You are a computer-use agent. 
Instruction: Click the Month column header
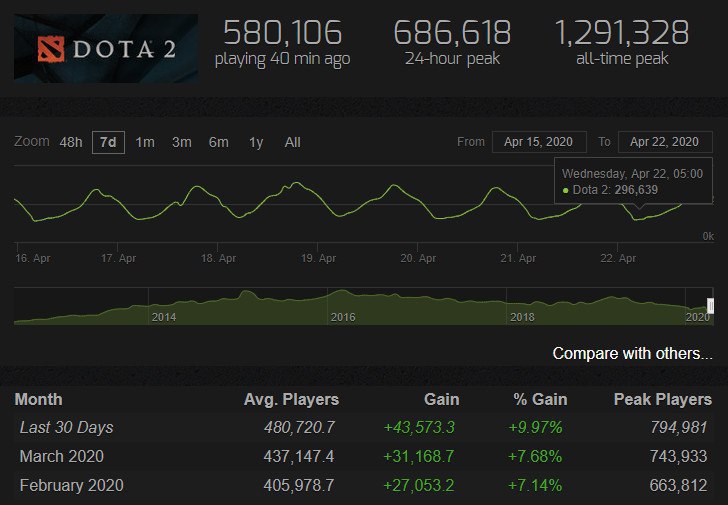pyautogui.click(x=39, y=400)
